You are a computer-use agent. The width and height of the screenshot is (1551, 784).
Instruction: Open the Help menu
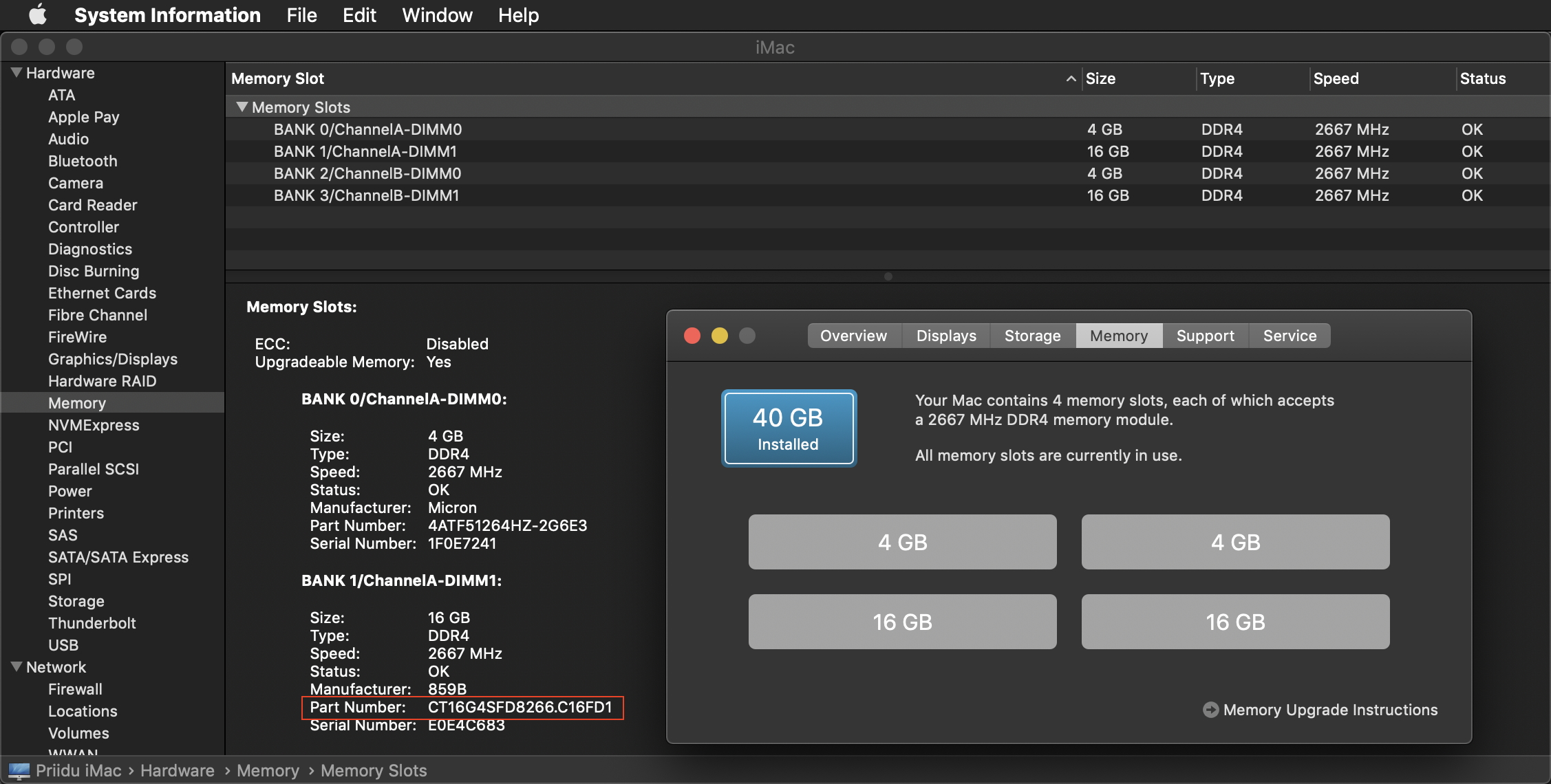(518, 15)
